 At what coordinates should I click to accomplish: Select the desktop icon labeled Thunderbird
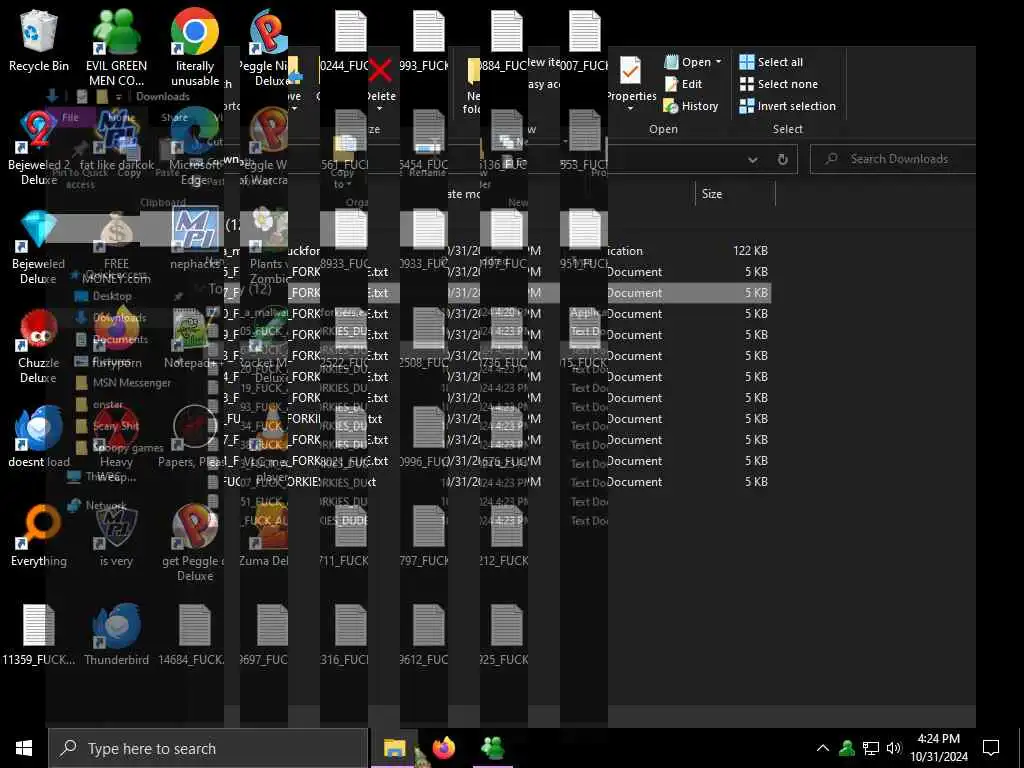click(116, 635)
